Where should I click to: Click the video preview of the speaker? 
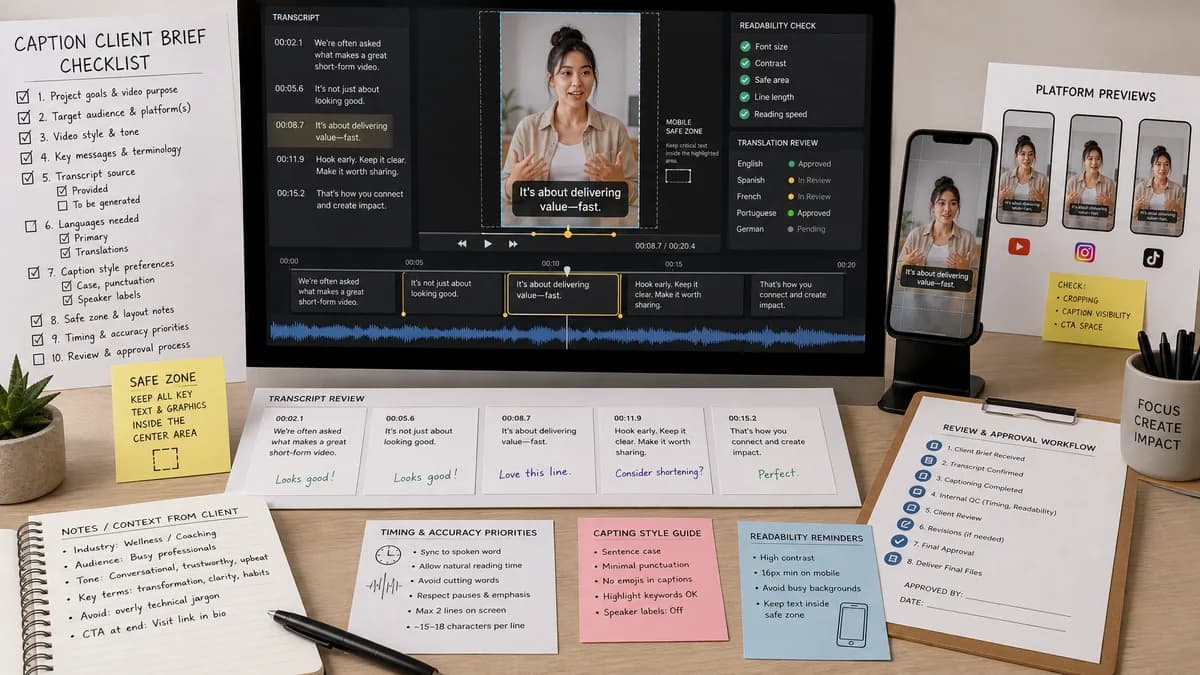point(570,120)
